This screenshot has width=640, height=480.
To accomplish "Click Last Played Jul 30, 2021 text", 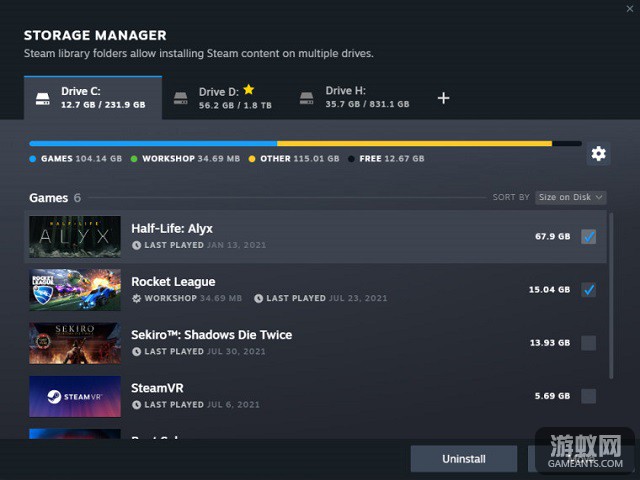I will click(205, 351).
